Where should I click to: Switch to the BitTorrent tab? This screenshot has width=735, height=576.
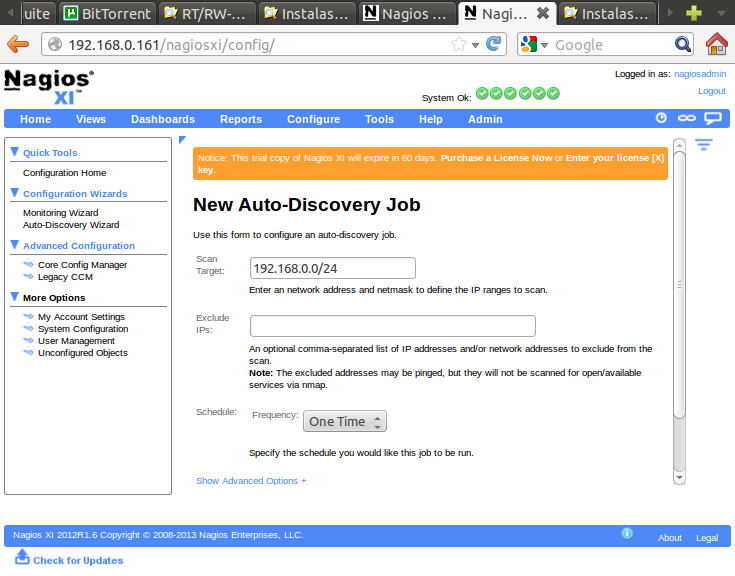[108, 13]
